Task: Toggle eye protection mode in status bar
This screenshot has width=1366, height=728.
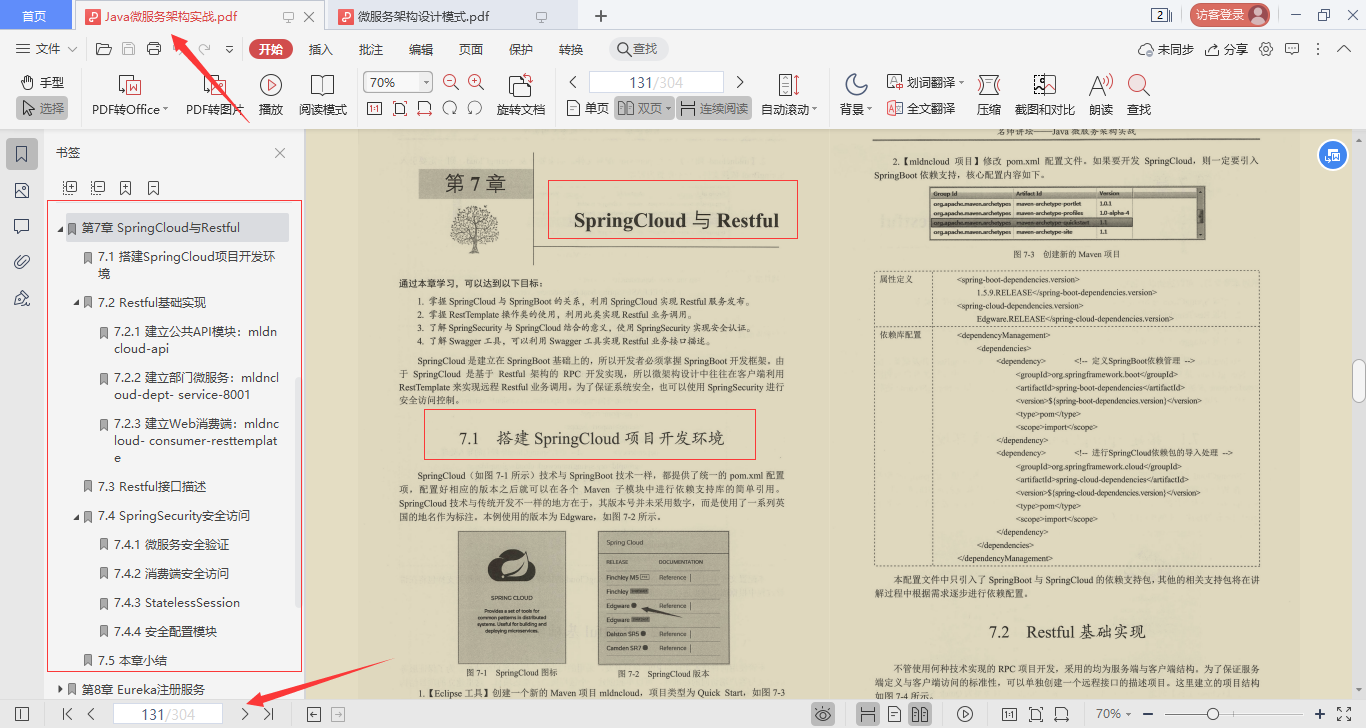Action: [823, 714]
